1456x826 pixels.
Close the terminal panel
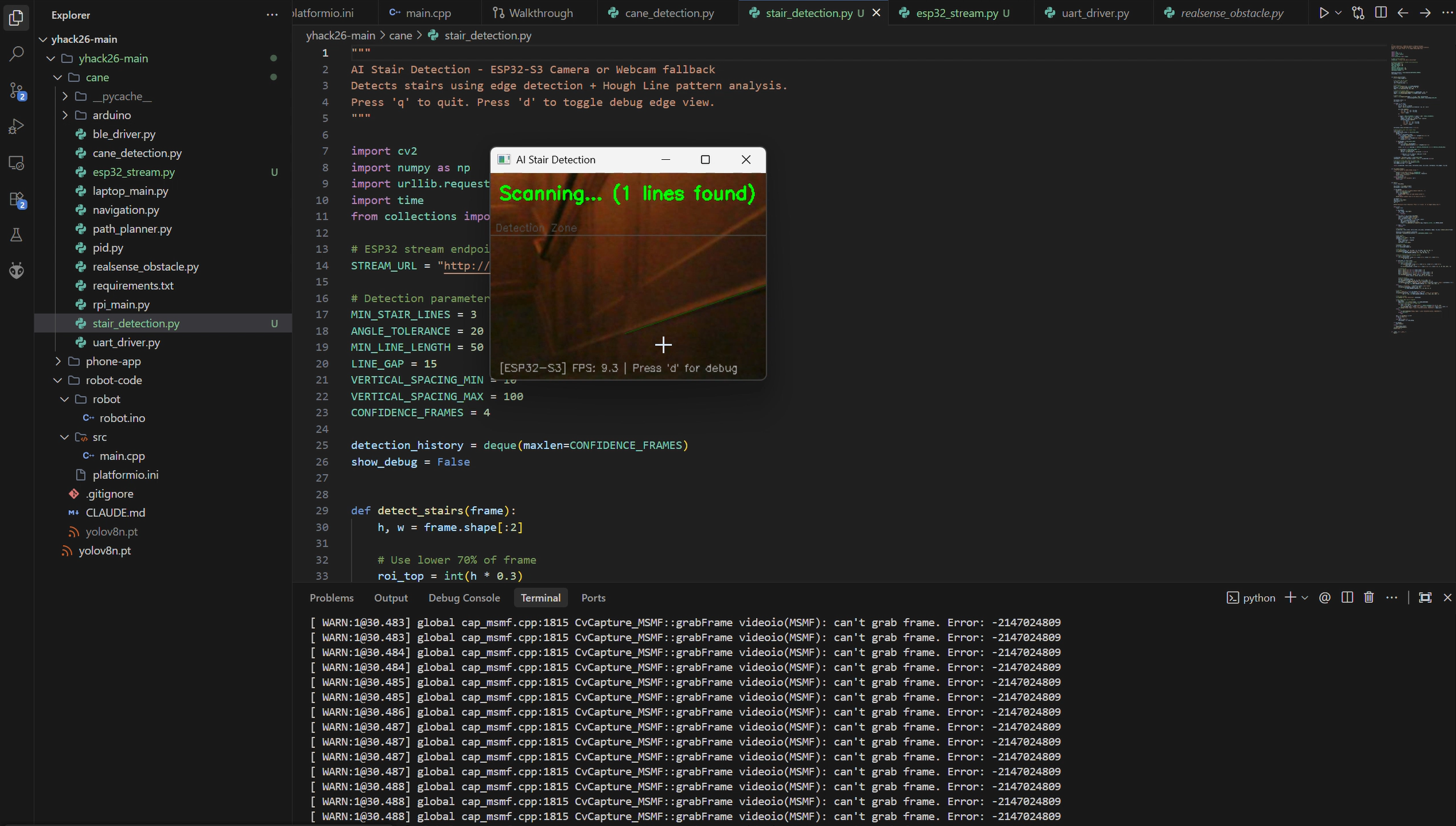coord(1447,597)
